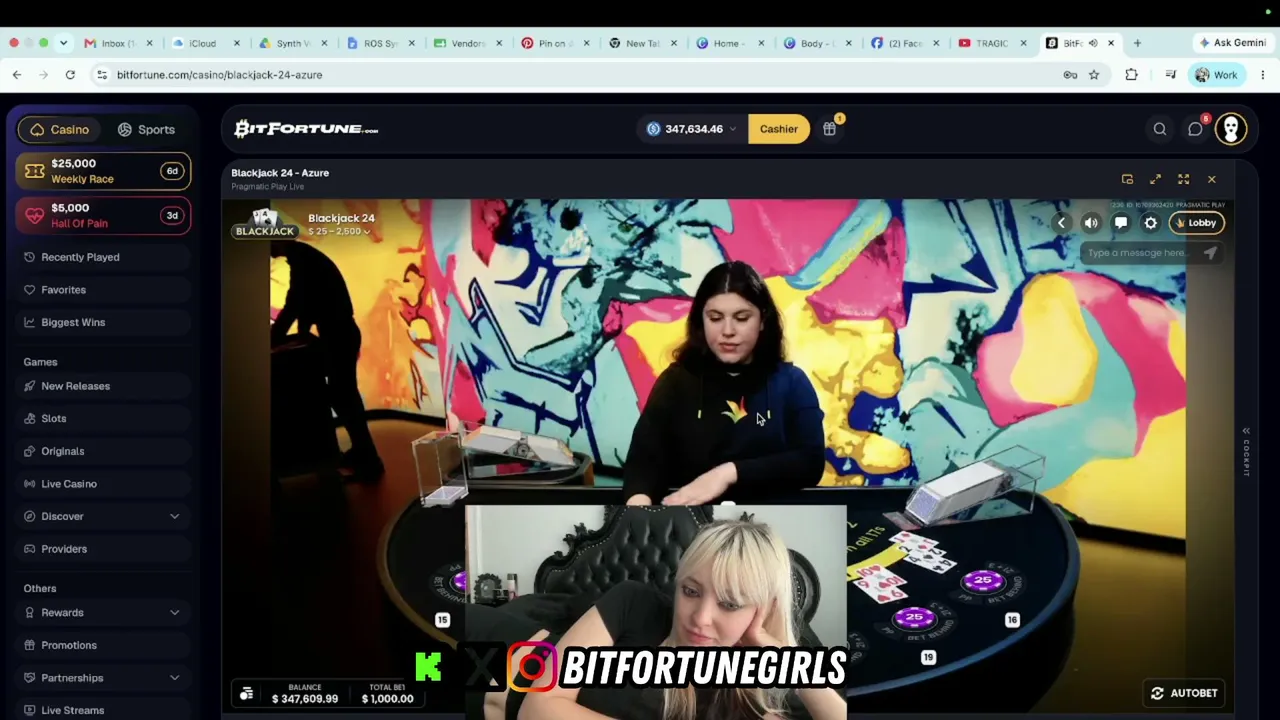Open the Cashier button
This screenshot has width=1280, height=720.
[779, 129]
